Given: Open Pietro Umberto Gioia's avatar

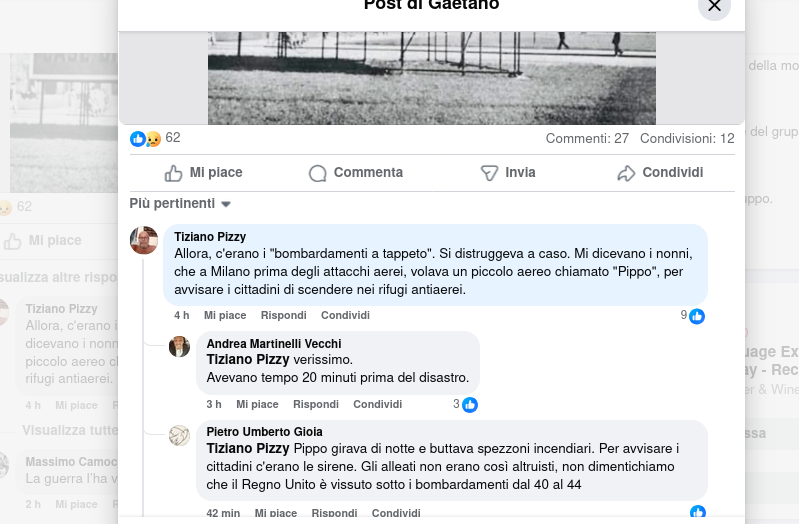Looking at the screenshot, I should coord(179,436).
